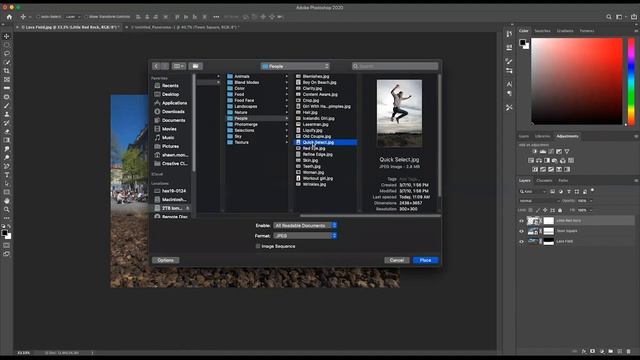The height and width of the screenshot is (360, 640).
Task: Click the add layer mask icon at panel bottom
Action: pos(592,351)
